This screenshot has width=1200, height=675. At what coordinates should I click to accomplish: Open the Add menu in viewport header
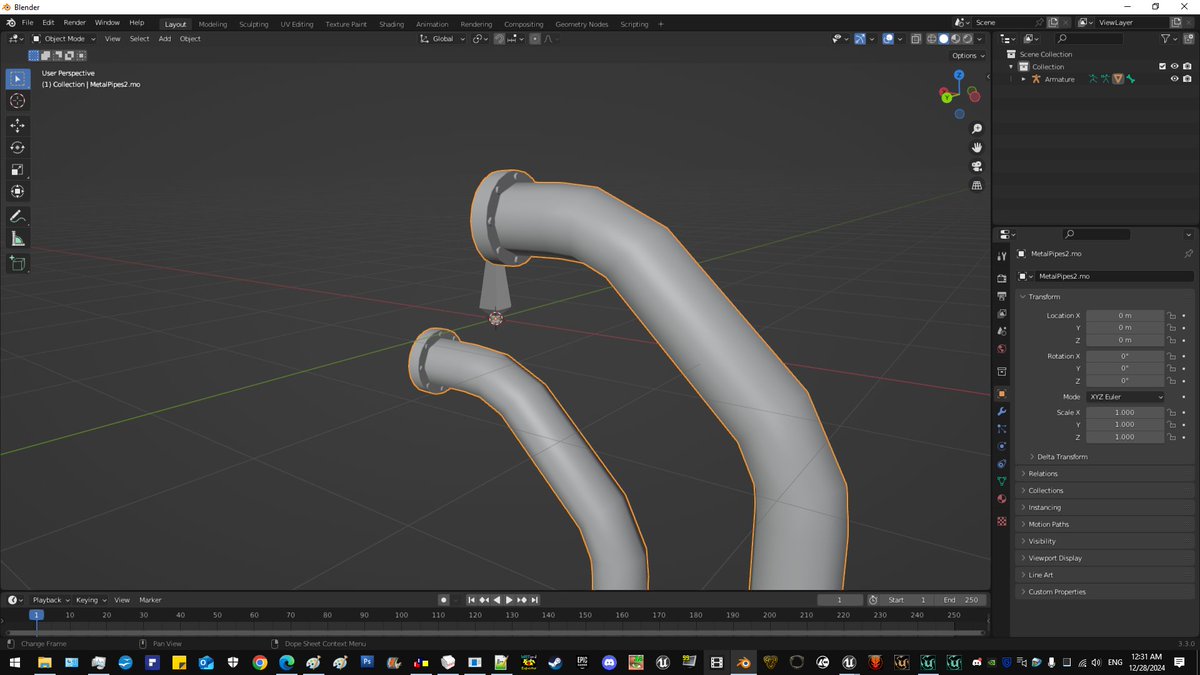tap(164, 39)
